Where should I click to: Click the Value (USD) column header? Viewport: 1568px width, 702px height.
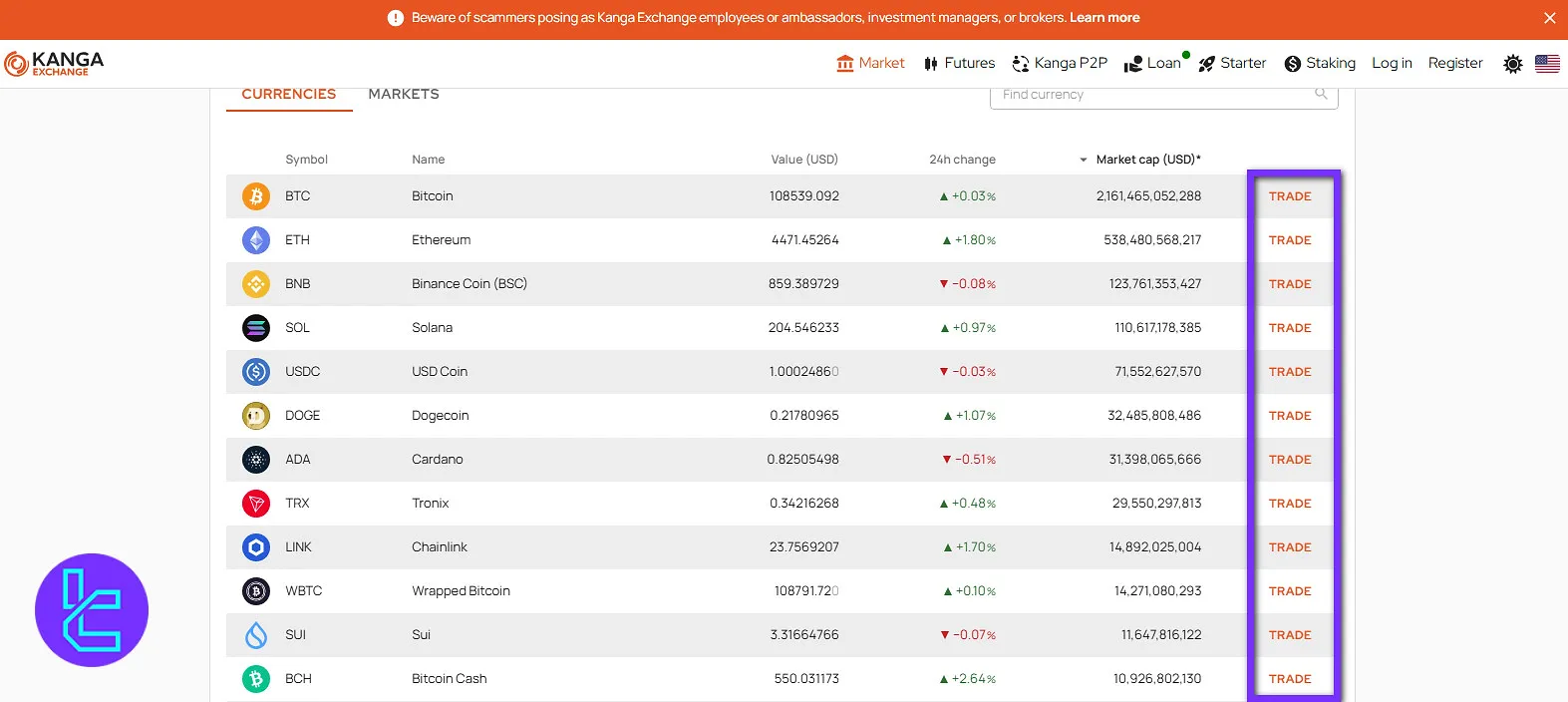click(804, 160)
